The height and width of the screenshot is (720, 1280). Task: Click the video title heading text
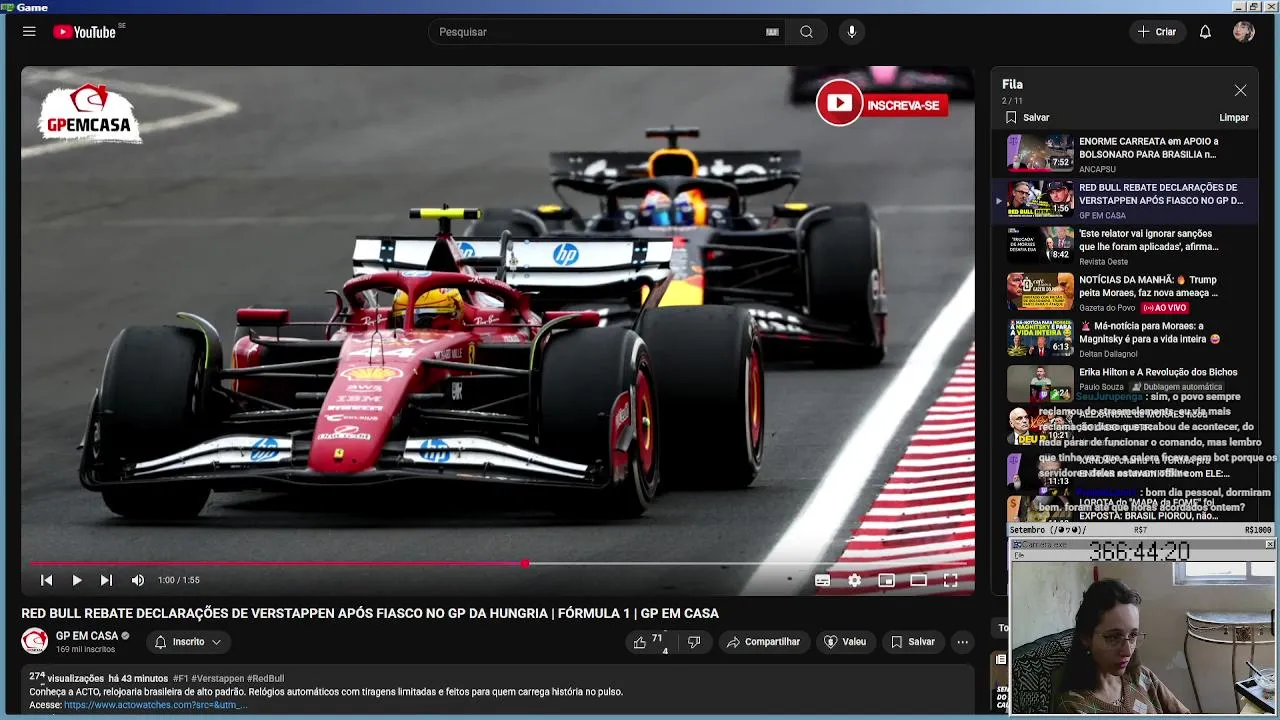[370, 613]
